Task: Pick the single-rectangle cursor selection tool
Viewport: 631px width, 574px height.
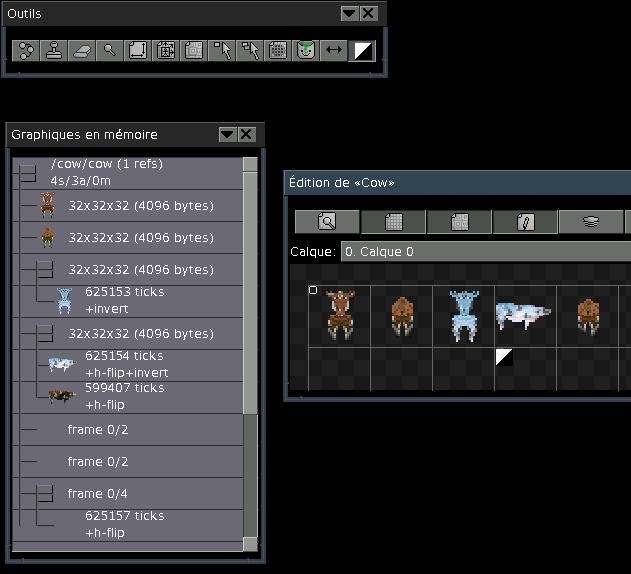Action: (x=222, y=51)
